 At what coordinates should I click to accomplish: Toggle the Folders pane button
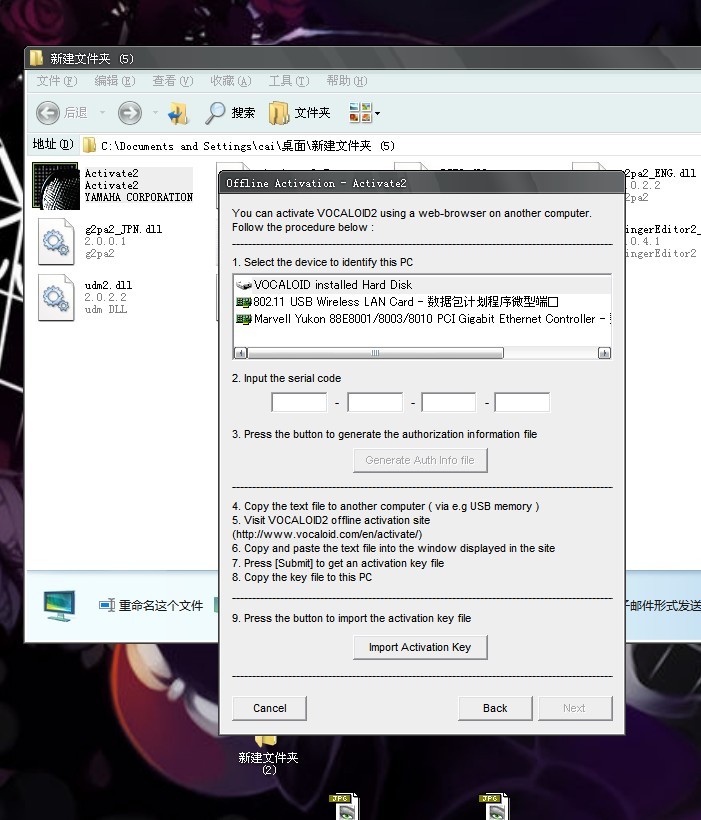pyautogui.click(x=299, y=113)
